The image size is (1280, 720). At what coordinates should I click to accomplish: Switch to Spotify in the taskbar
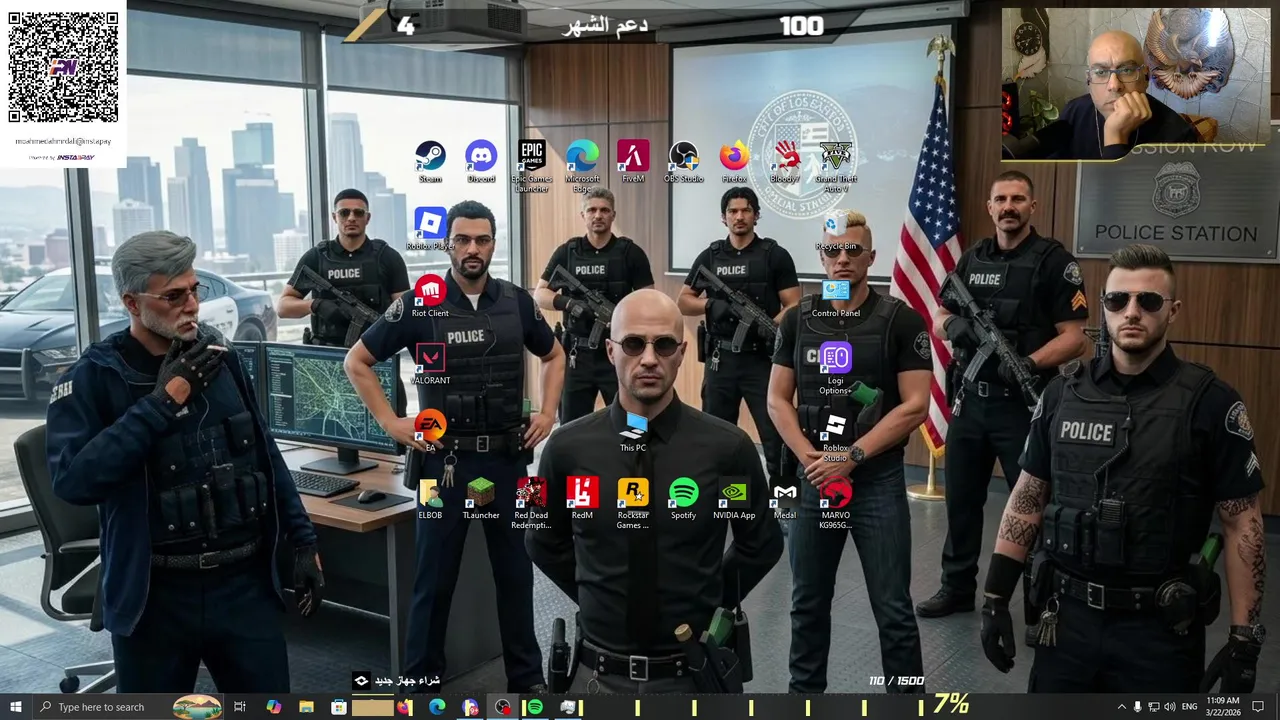click(x=535, y=707)
